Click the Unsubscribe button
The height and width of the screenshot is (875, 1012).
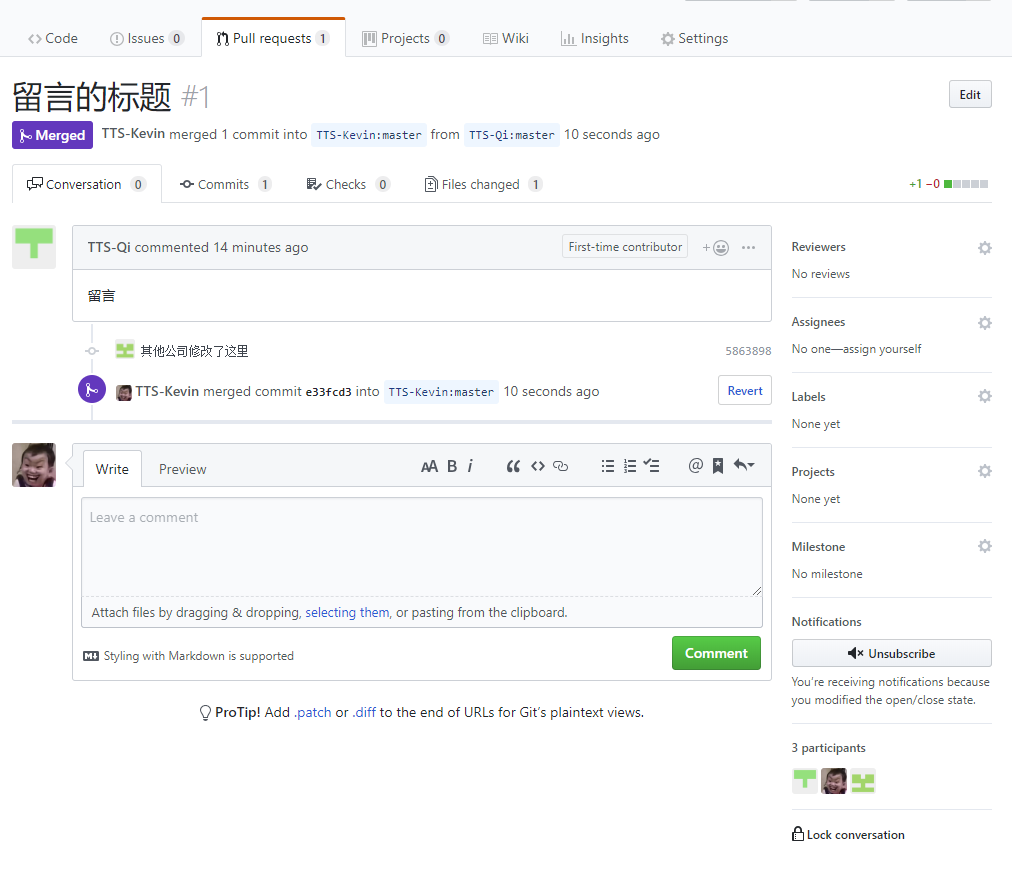(891, 653)
